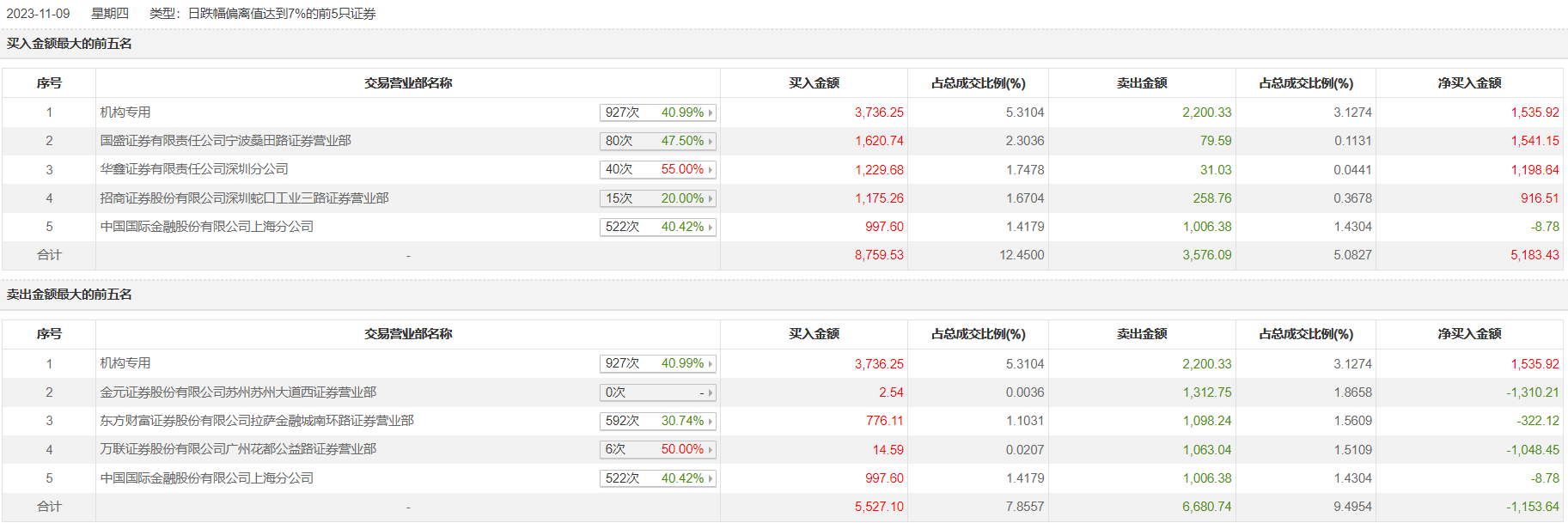Click the 买入金额 header in the buy table
1568x523 pixels.
tap(814, 83)
